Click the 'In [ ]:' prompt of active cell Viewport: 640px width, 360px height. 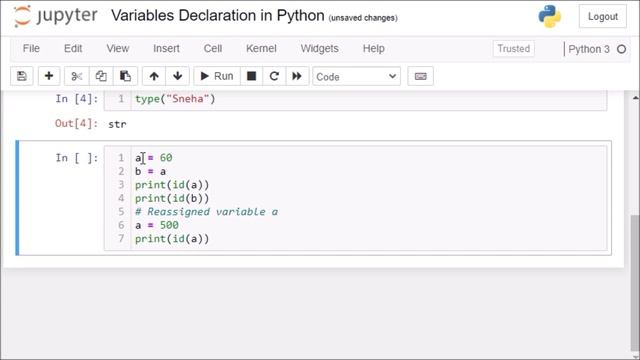coord(77,158)
